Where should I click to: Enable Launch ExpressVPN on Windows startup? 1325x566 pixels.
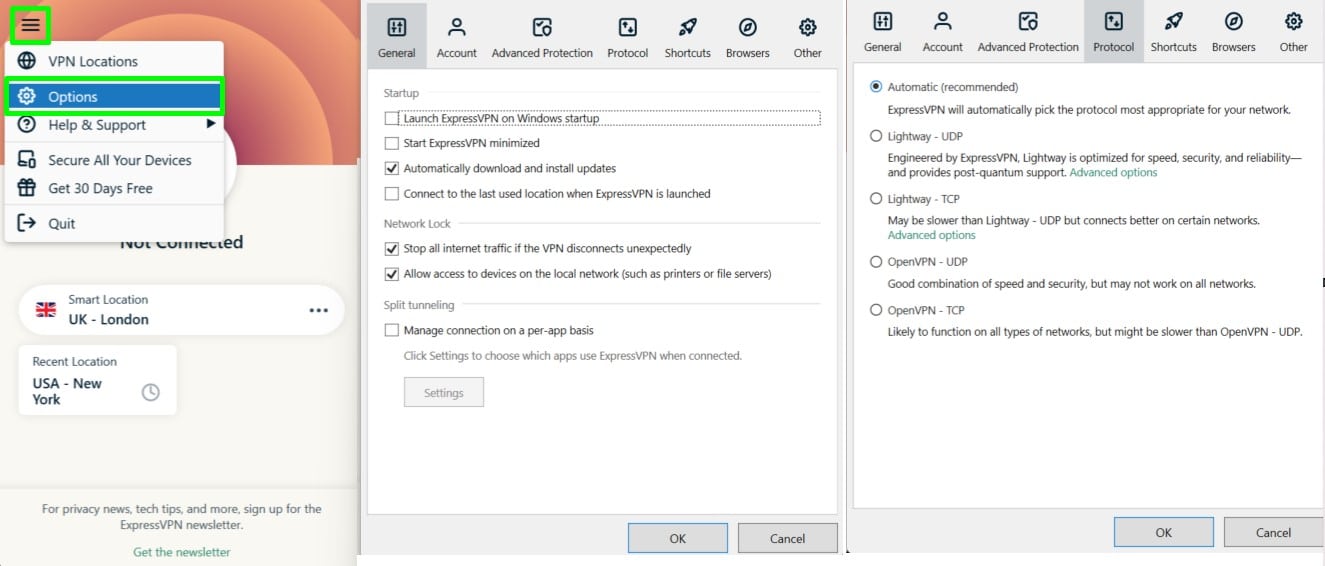pyautogui.click(x=391, y=118)
